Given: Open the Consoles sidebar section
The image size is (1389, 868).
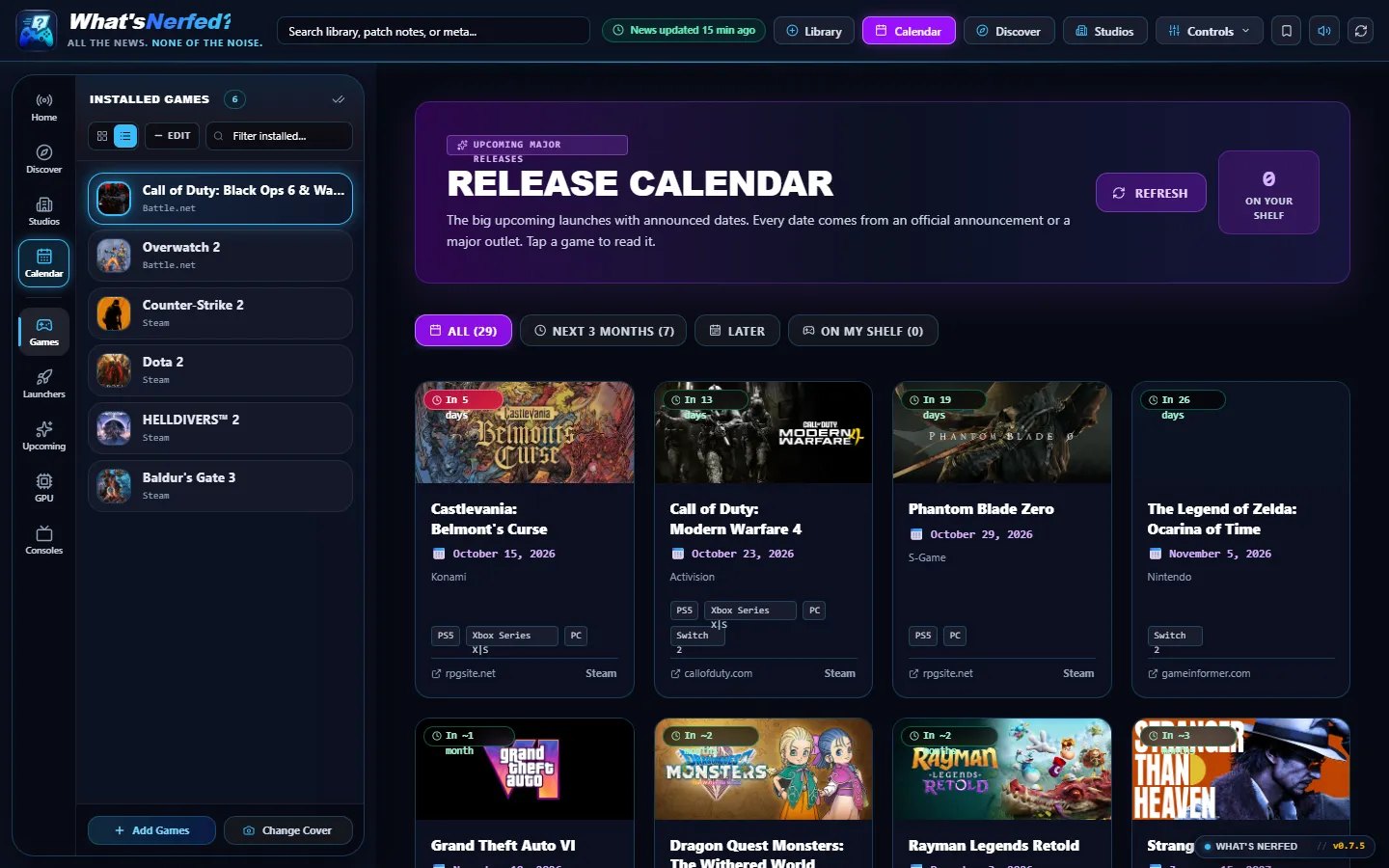Looking at the screenshot, I should [x=43, y=540].
